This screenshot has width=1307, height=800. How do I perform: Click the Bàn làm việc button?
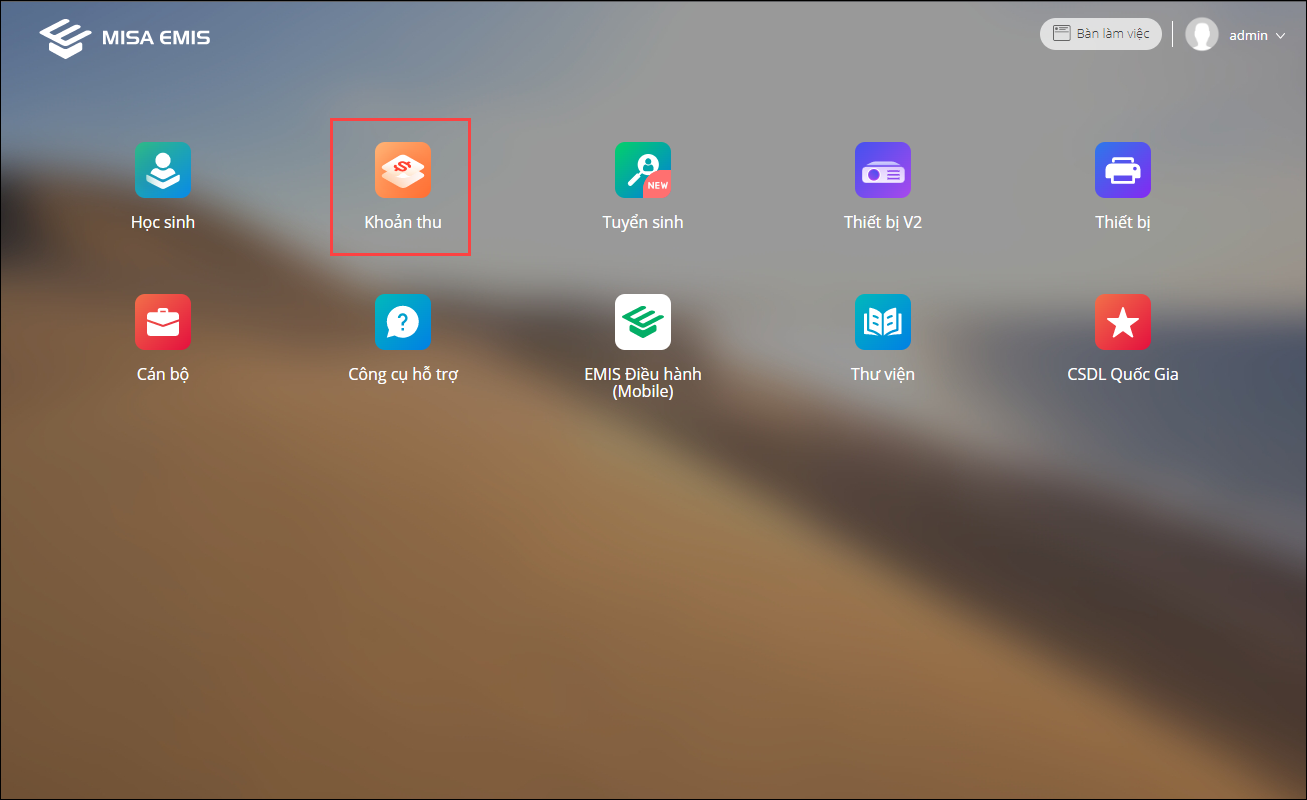[1101, 34]
